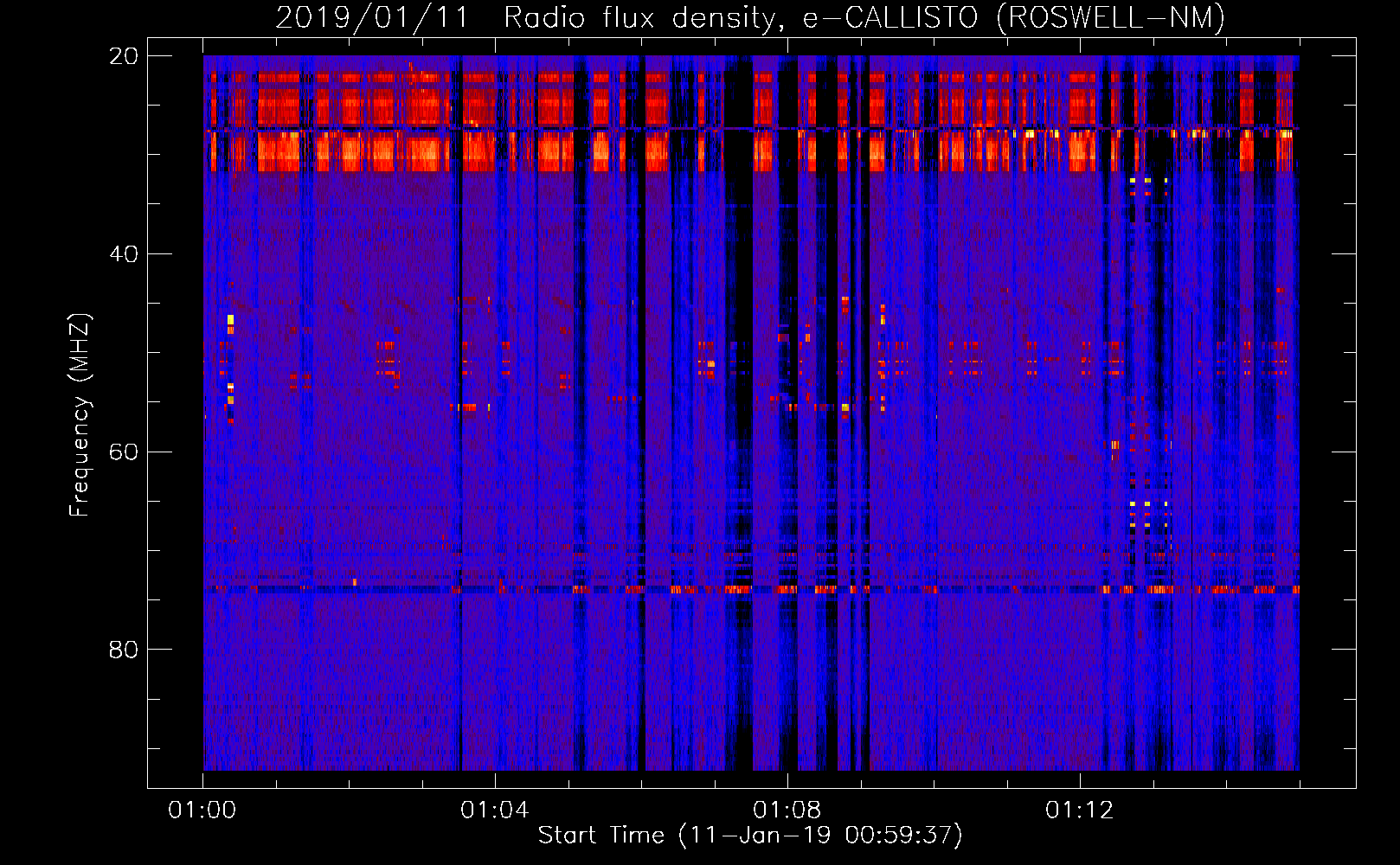
Task: Click the frequency tick label '80'
Action: pos(124,650)
